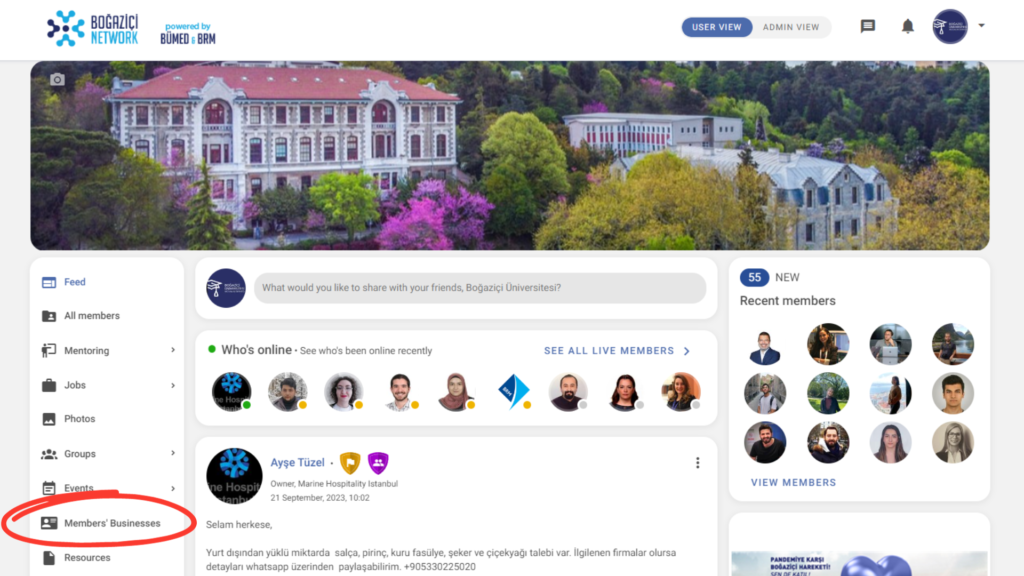This screenshot has height=576, width=1024.
Task: Expand the Groups submenu arrow
Action: click(x=173, y=453)
